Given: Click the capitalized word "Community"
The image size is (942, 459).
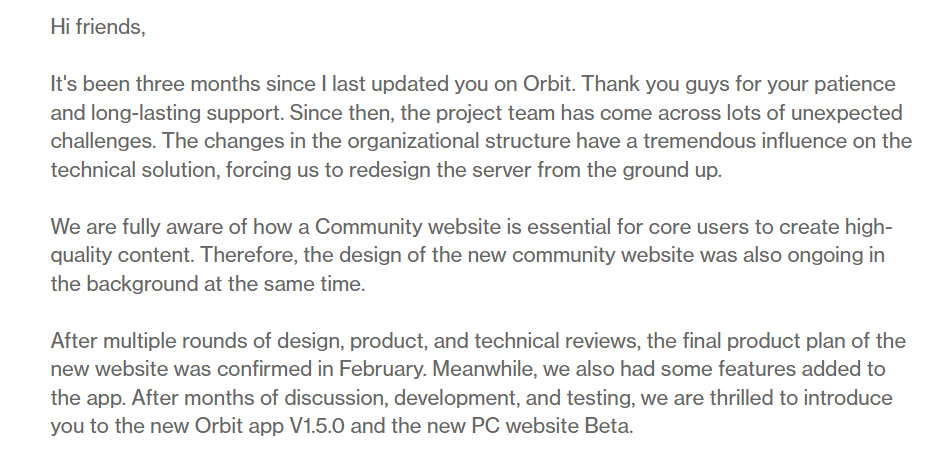Looking at the screenshot, I should tap(368, 228).
